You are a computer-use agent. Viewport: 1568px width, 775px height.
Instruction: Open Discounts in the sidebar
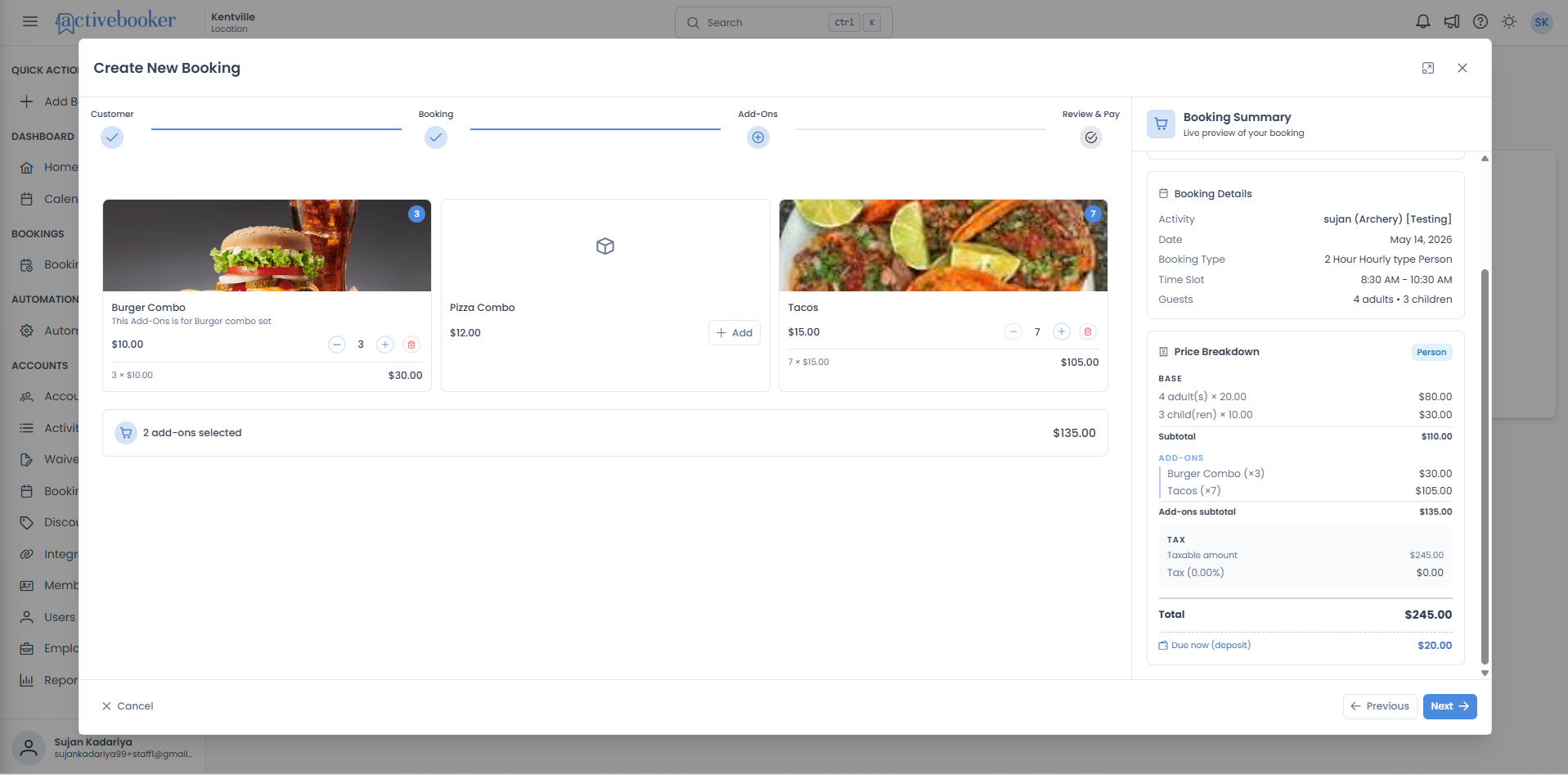[49, 522]
